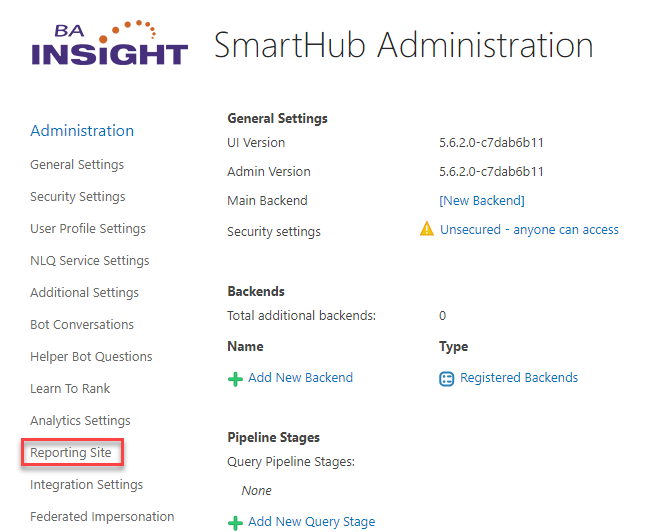Select User Profile Settings

[88, 229]
